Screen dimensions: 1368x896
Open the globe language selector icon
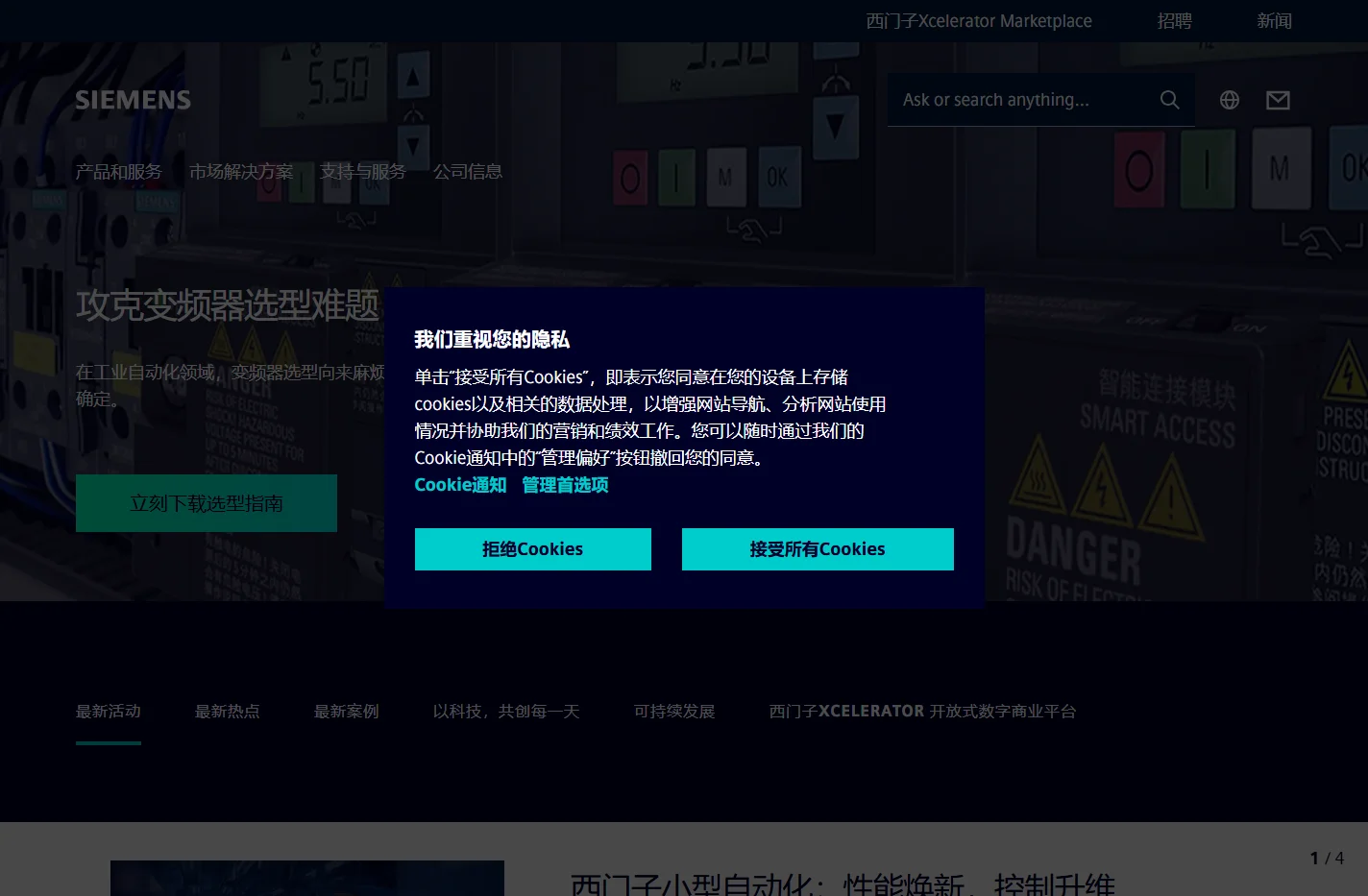(x=1230, y=100)
